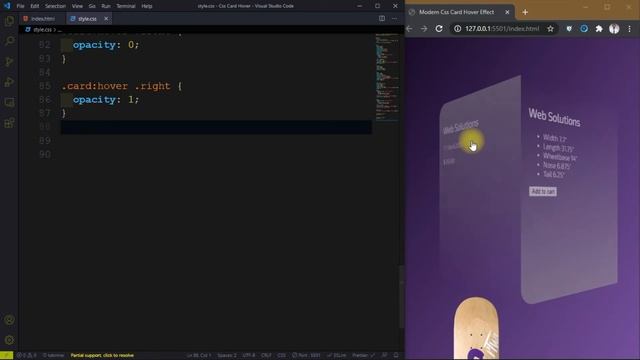Click the shield extension icon in Chrome

[569, 29]
